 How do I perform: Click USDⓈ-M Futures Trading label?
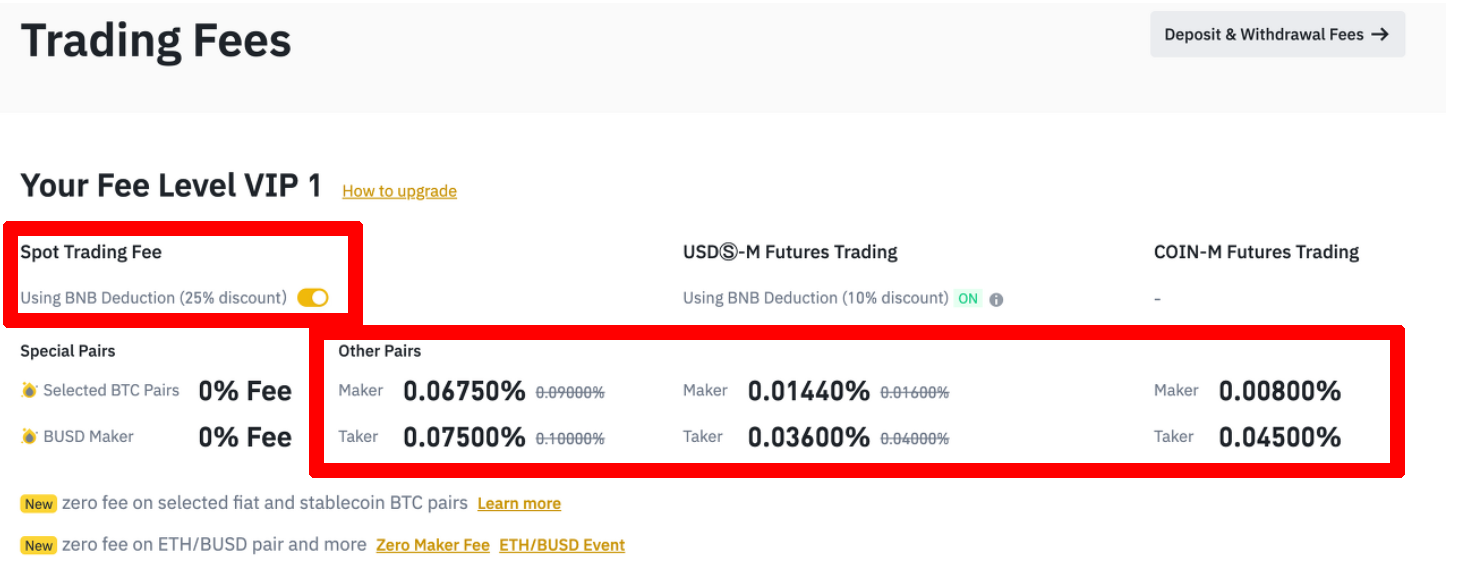pos(790,252)
